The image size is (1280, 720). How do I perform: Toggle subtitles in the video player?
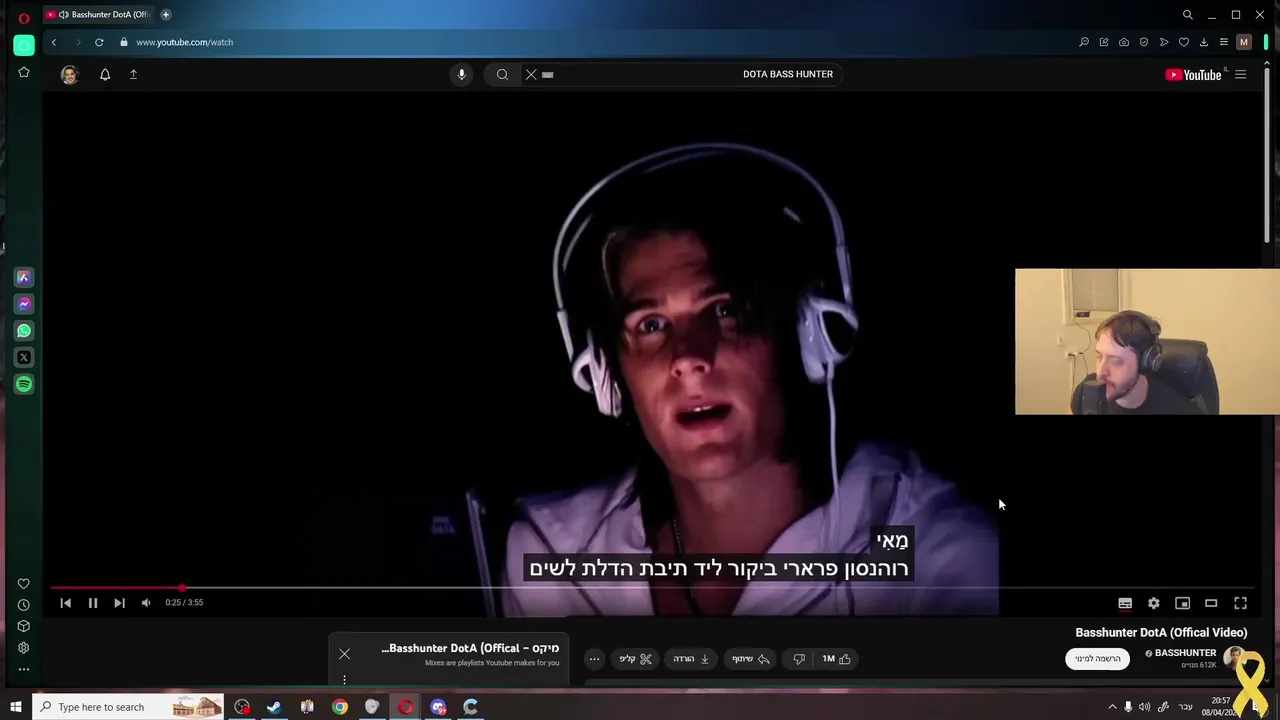pyautogui.click(x=1125, y=603)
